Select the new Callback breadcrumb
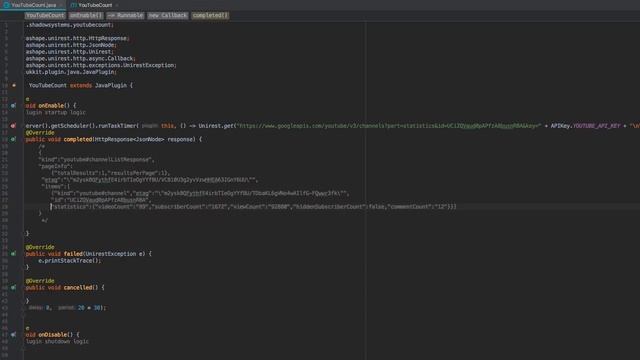 tap(167, 16)
